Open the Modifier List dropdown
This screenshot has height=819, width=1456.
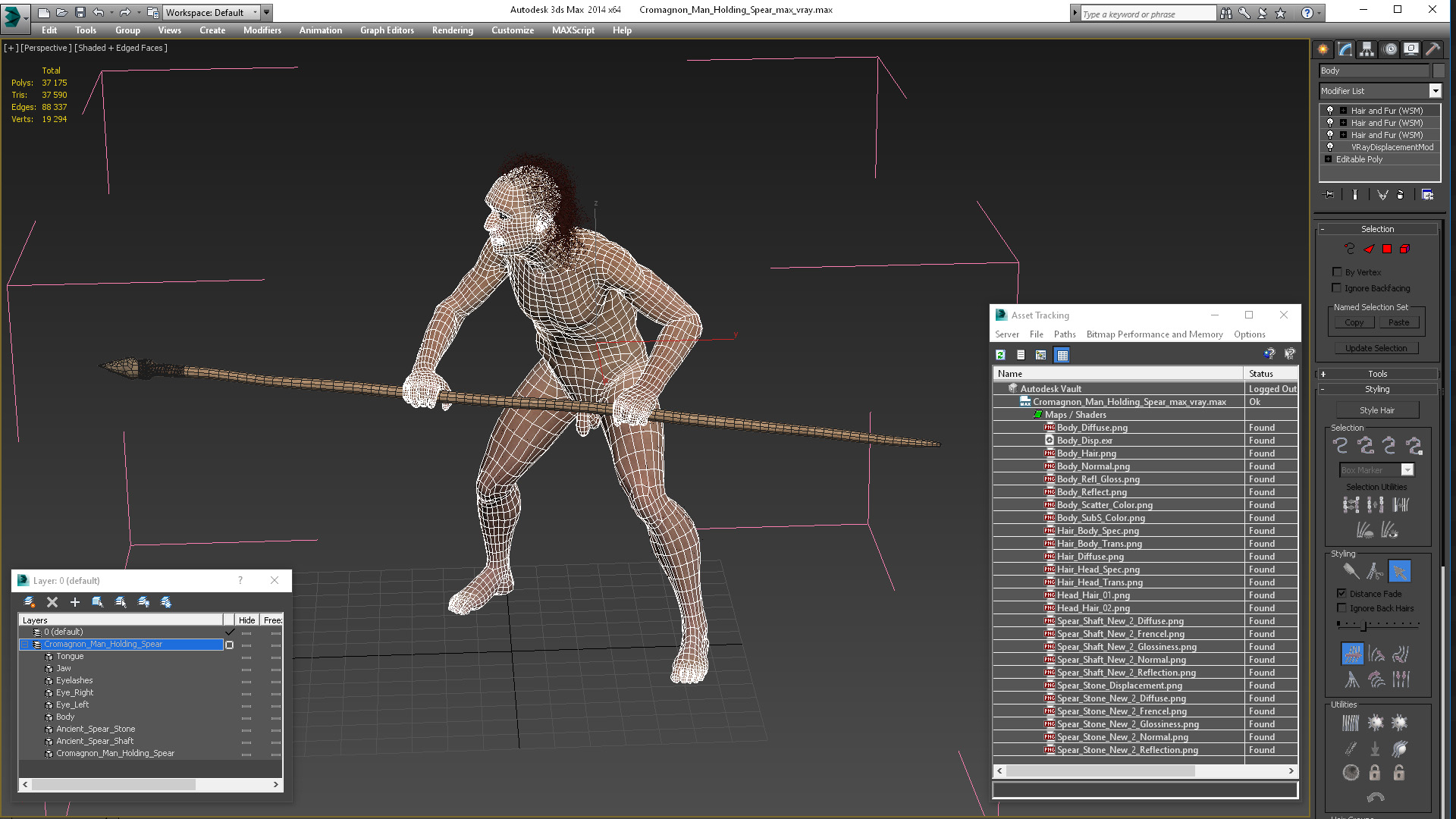(1435, 91)
